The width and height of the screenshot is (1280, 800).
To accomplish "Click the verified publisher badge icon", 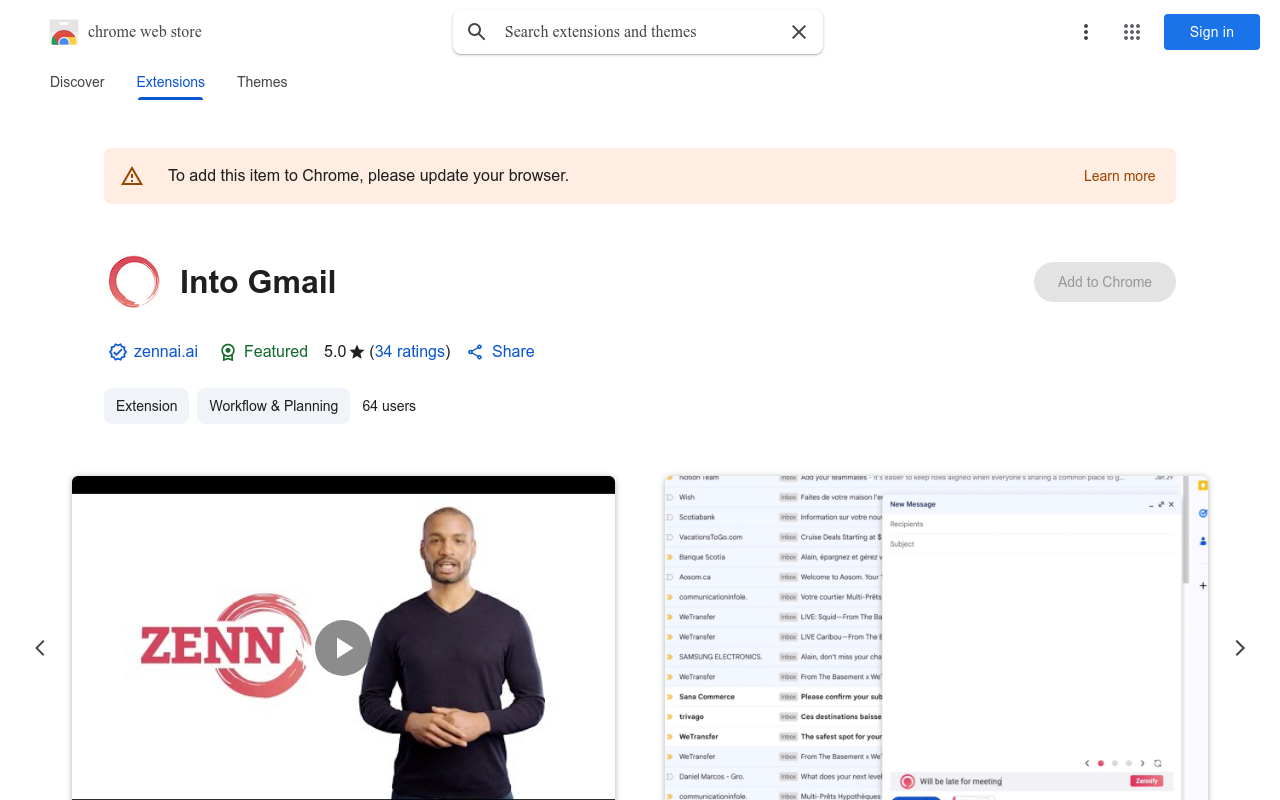I will 118,352.
